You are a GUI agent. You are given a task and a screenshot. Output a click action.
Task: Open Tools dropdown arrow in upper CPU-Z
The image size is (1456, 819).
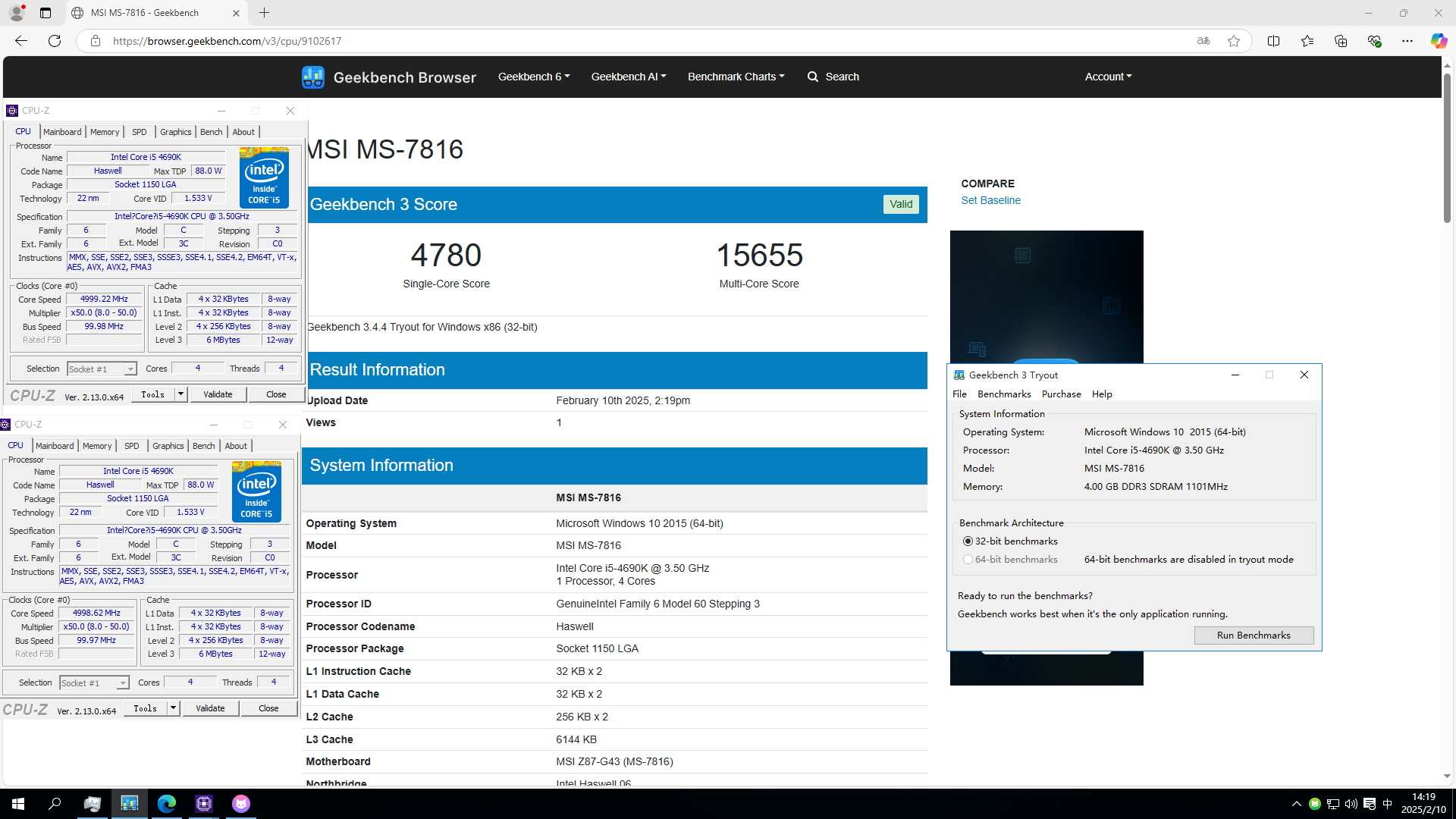click(180, 394)
